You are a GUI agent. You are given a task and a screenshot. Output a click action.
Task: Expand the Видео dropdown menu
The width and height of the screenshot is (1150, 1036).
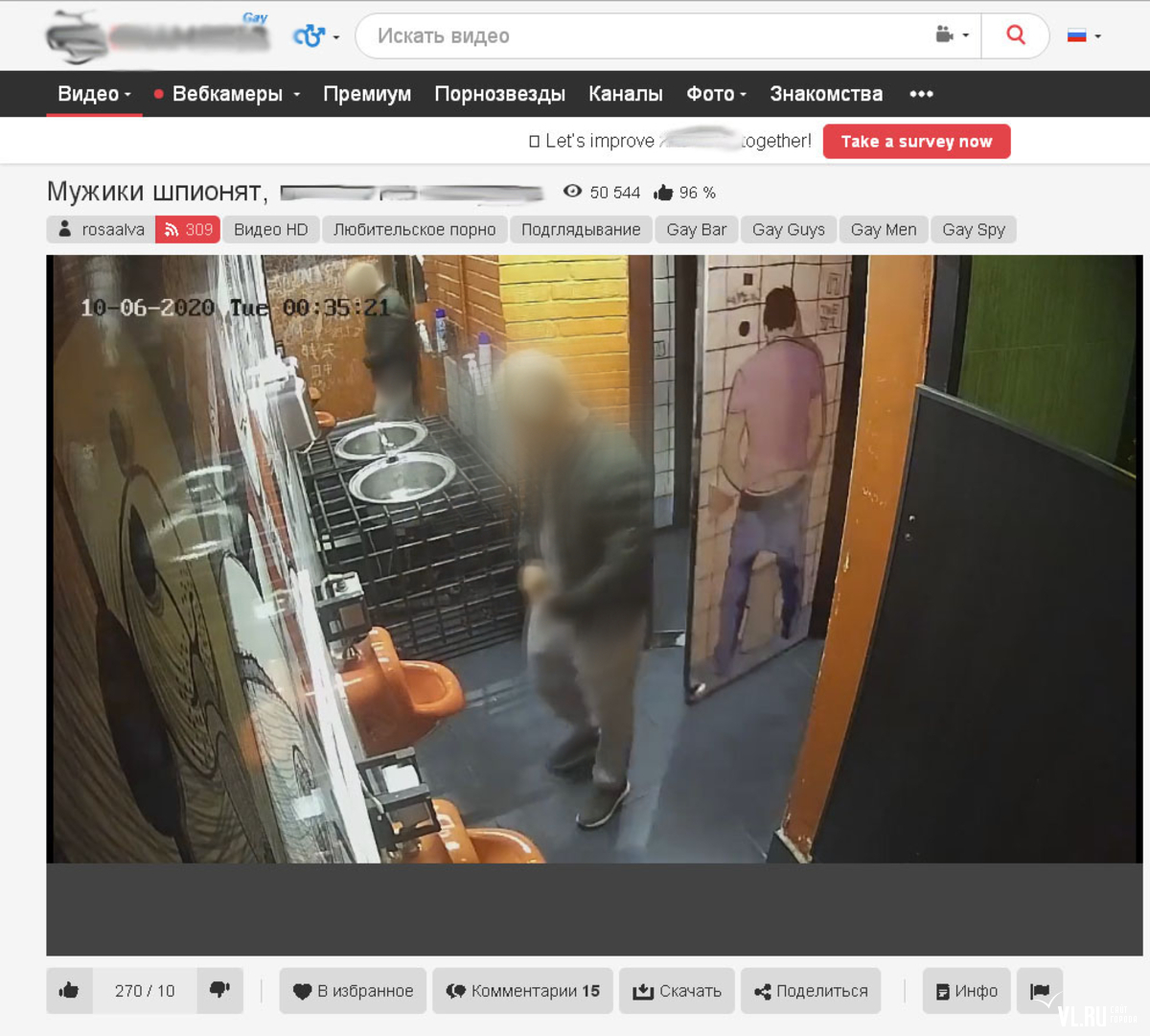tap(94, 94)
